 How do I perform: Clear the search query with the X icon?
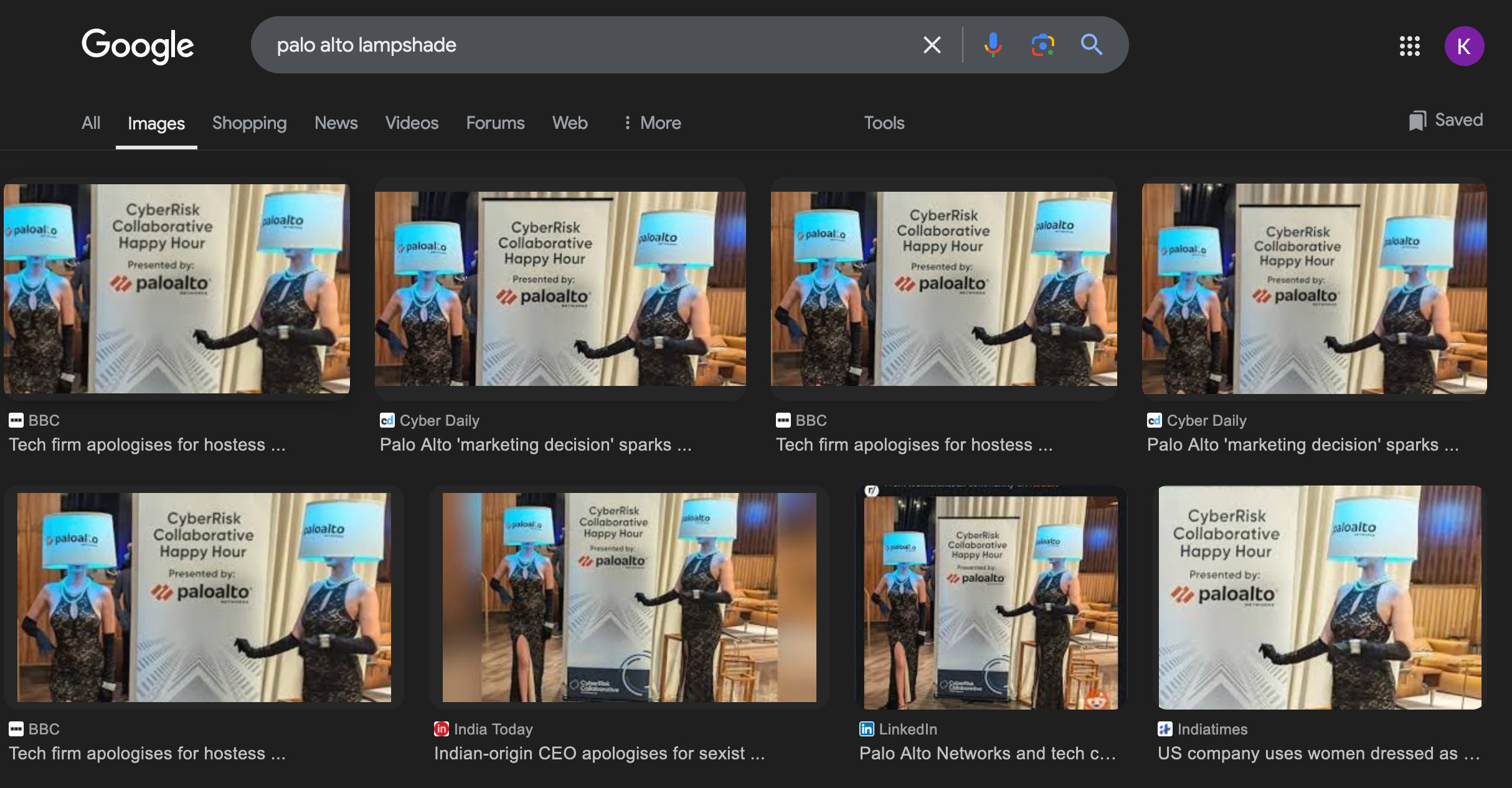pyautogui.click(x=932, y=45)
